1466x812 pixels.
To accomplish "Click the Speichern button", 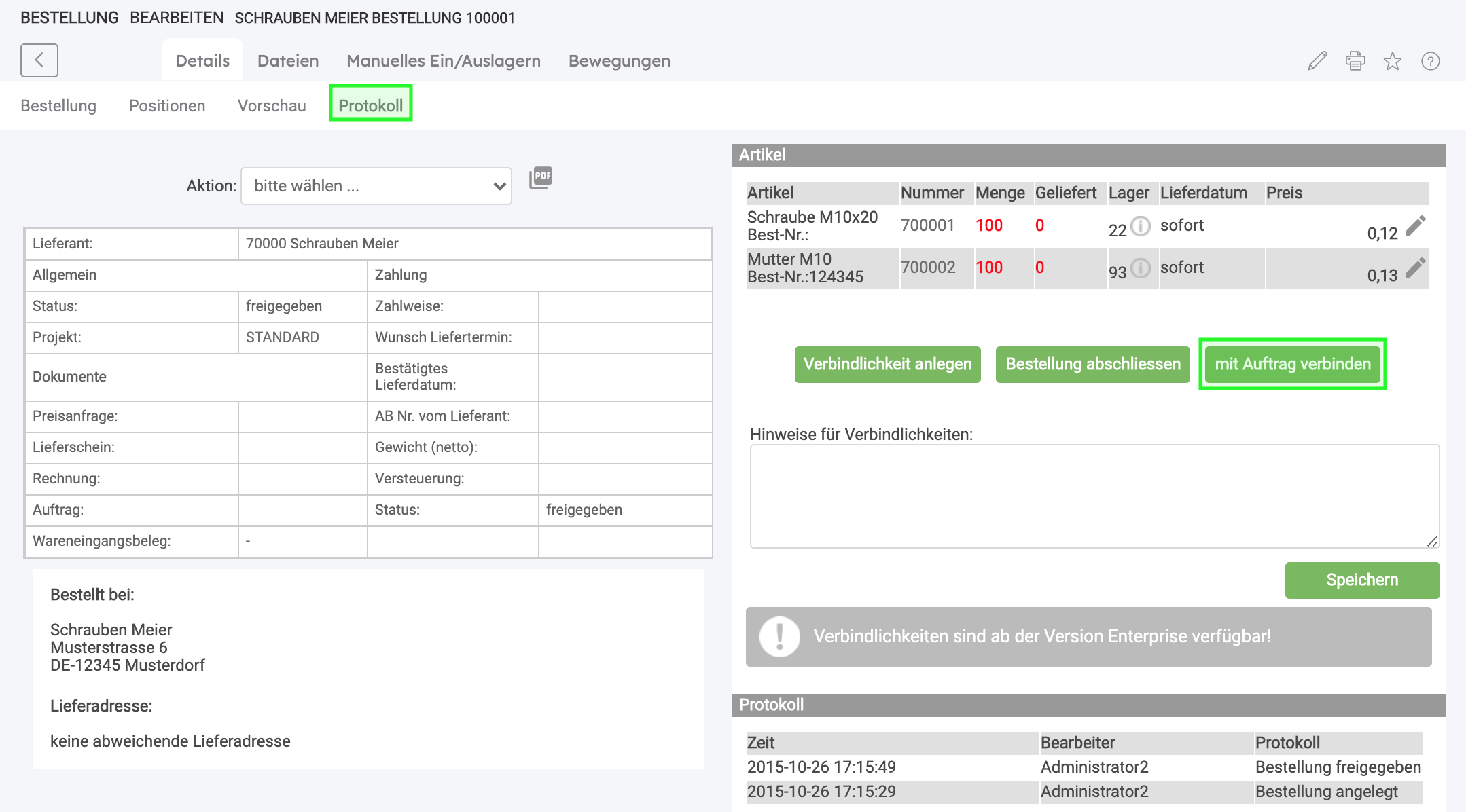I will [1362, 580].
